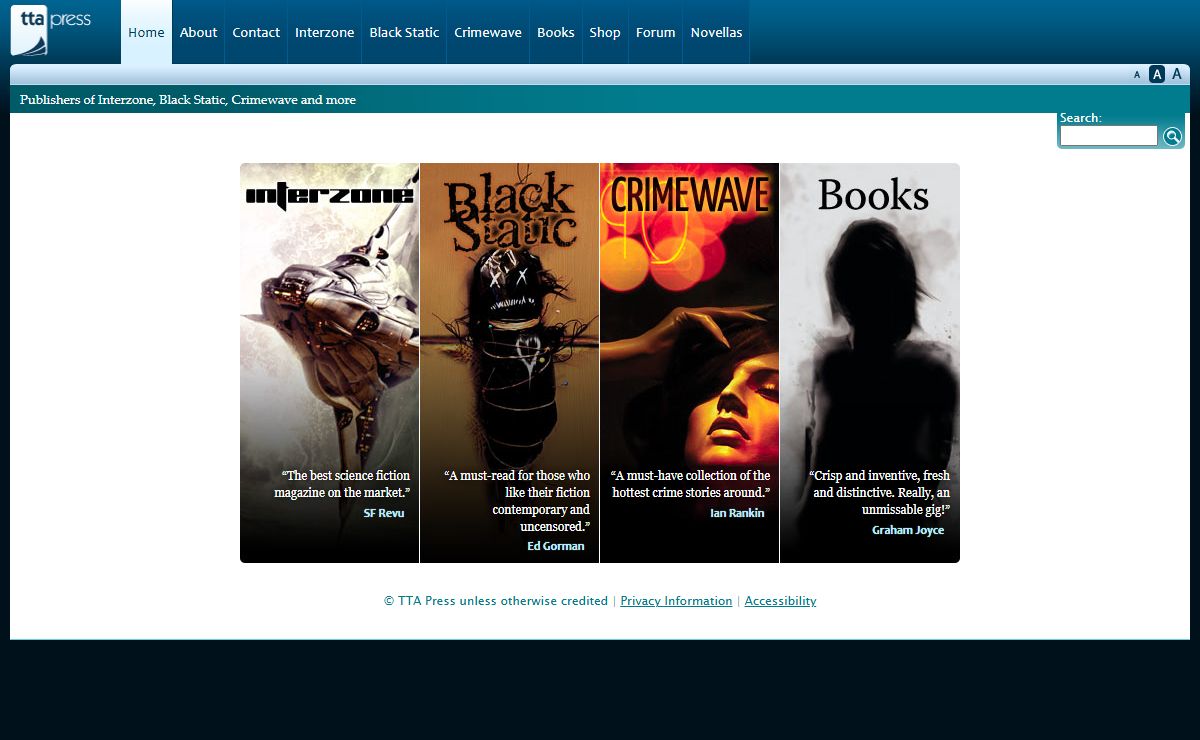Click the publishers tagline text
Screen dimensions: 1200x740
[x=188, y=100]
